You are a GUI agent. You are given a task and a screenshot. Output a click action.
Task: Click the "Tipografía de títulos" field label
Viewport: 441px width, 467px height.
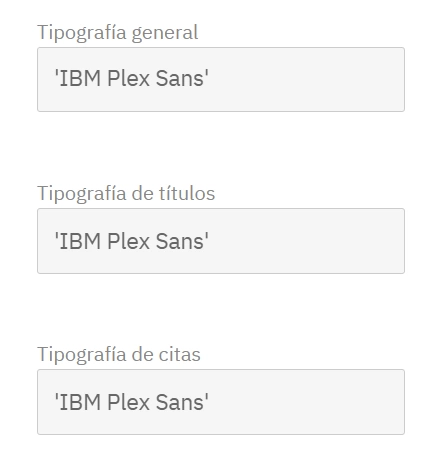coord(126,193)
